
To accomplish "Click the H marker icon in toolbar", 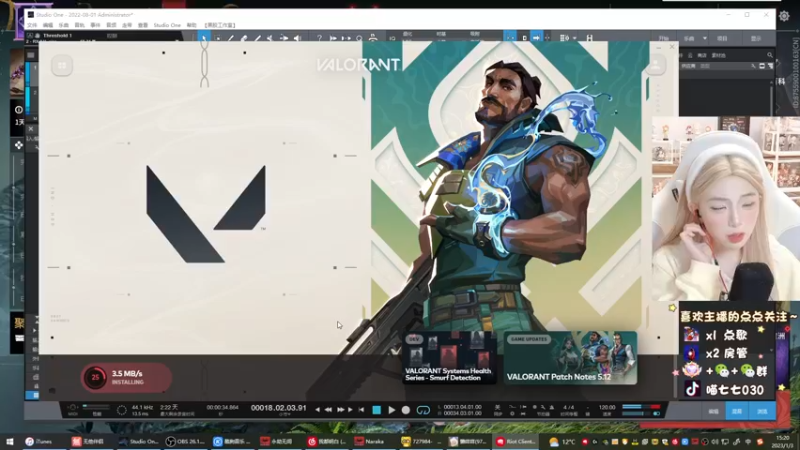I will 589,38.
